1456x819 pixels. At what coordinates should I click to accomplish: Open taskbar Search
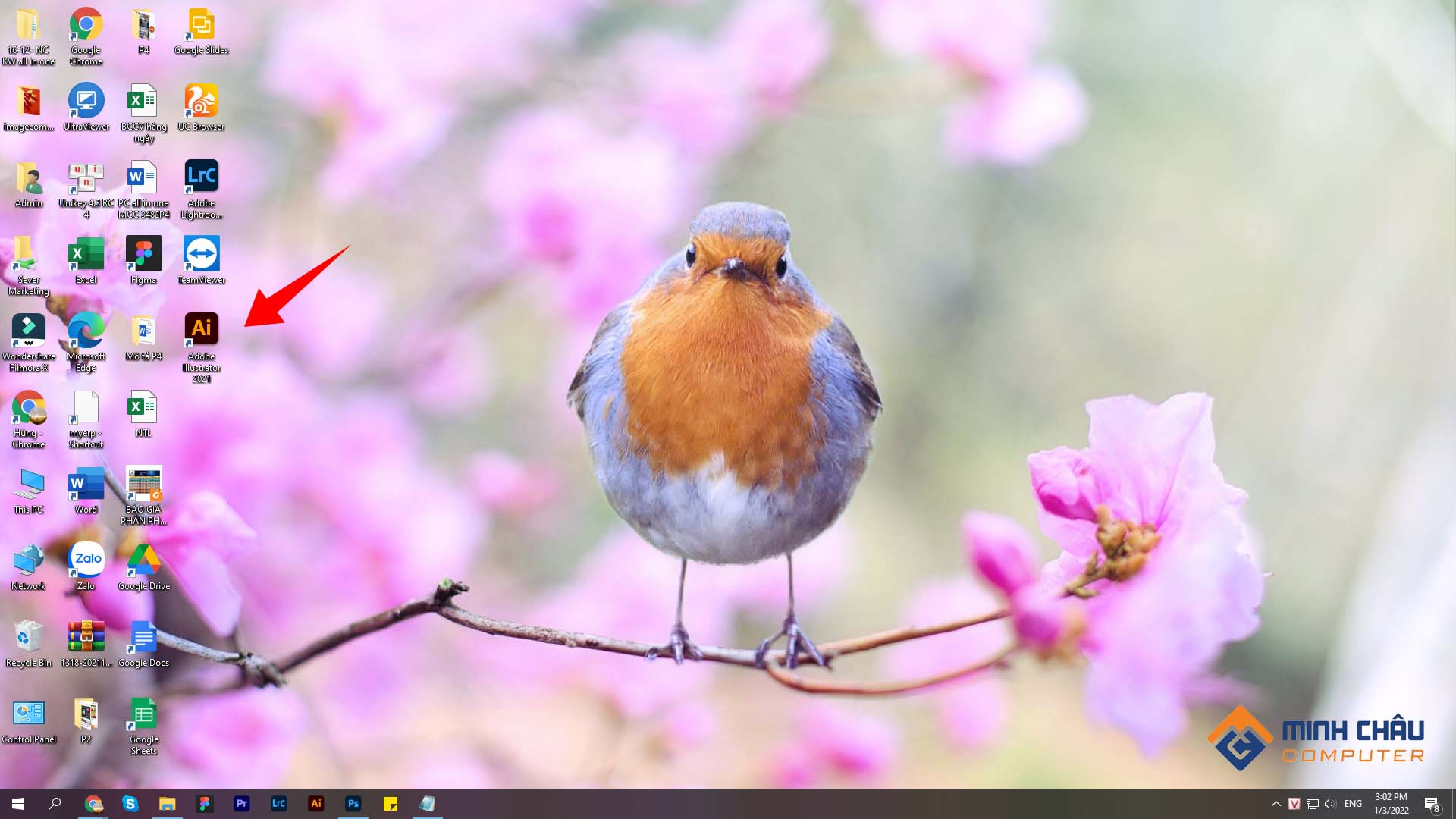55,804
